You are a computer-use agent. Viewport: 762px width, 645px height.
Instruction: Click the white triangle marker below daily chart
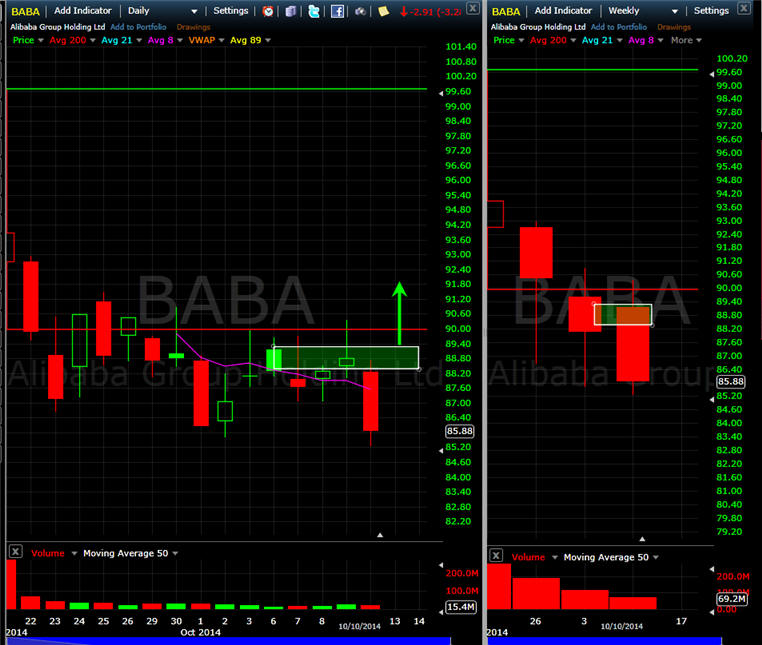click(x=380, y=535)
